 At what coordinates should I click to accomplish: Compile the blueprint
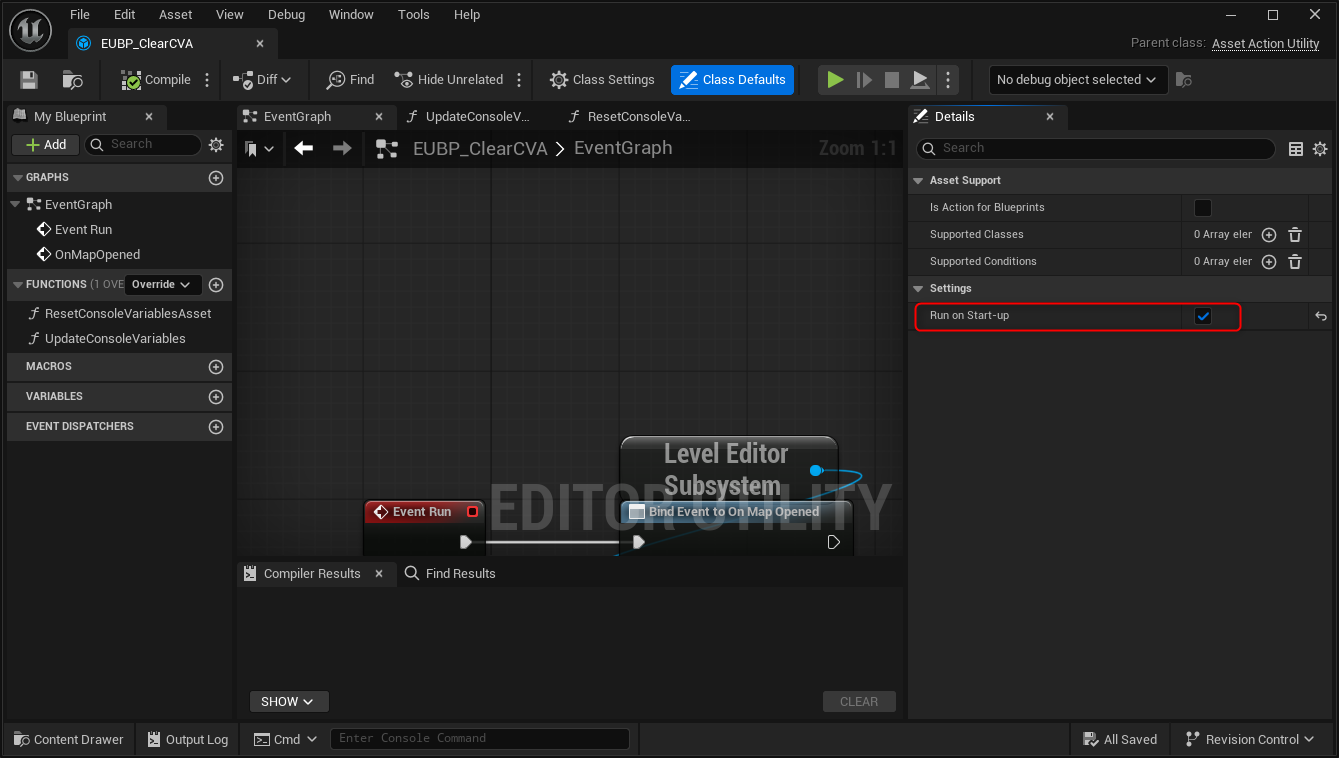156,80
